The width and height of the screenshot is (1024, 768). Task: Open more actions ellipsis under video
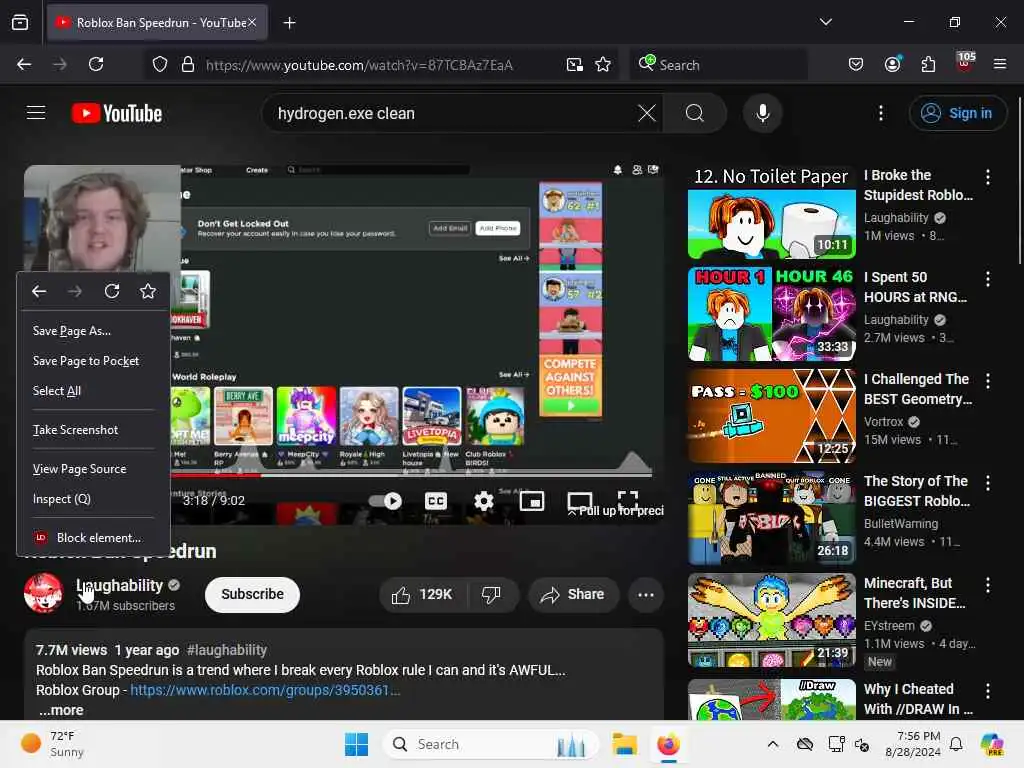(x=646, y=594)
